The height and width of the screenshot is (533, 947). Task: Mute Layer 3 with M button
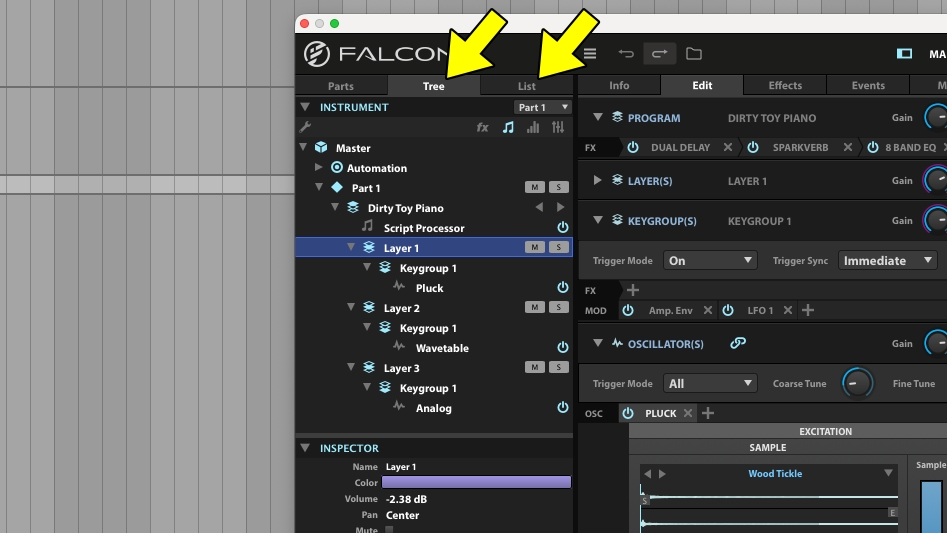[x=534, y=367]
